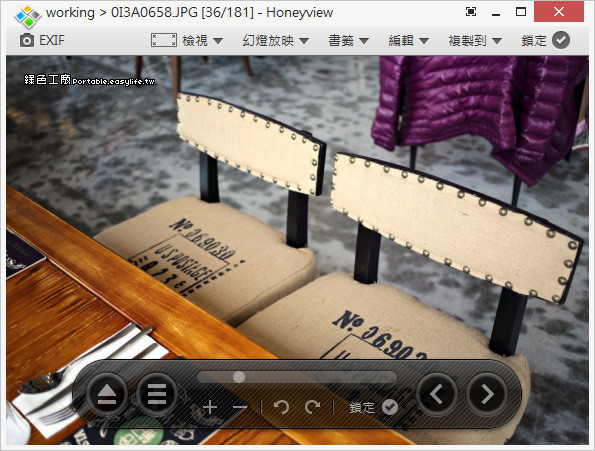Toggle full-screen mode icon in title bar

tap(471, 12)
